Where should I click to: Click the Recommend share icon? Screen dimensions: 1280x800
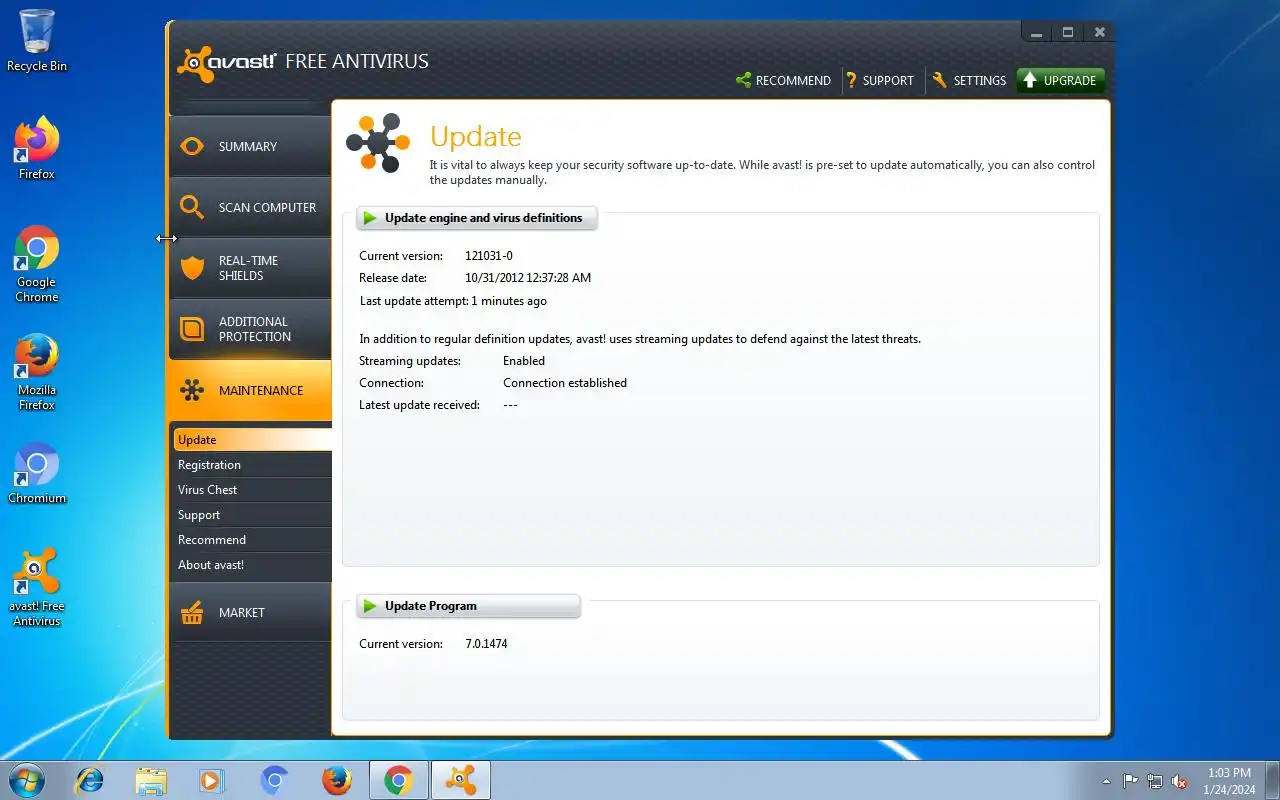pos(743,80)
